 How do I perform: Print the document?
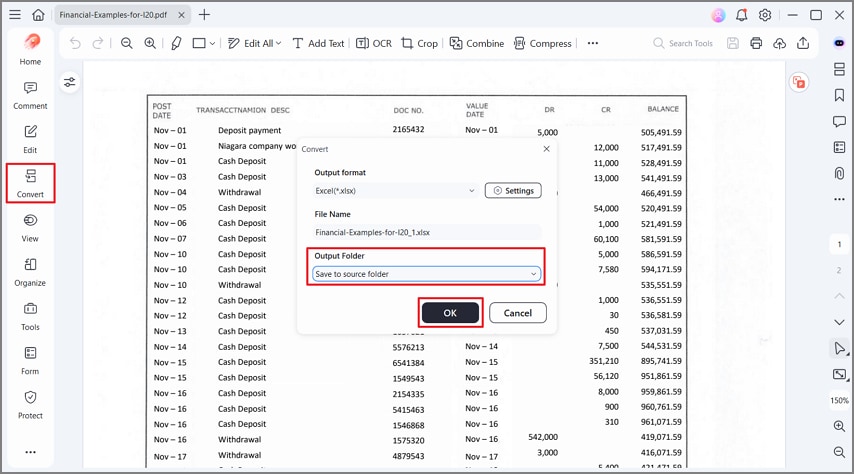point(756,43)
